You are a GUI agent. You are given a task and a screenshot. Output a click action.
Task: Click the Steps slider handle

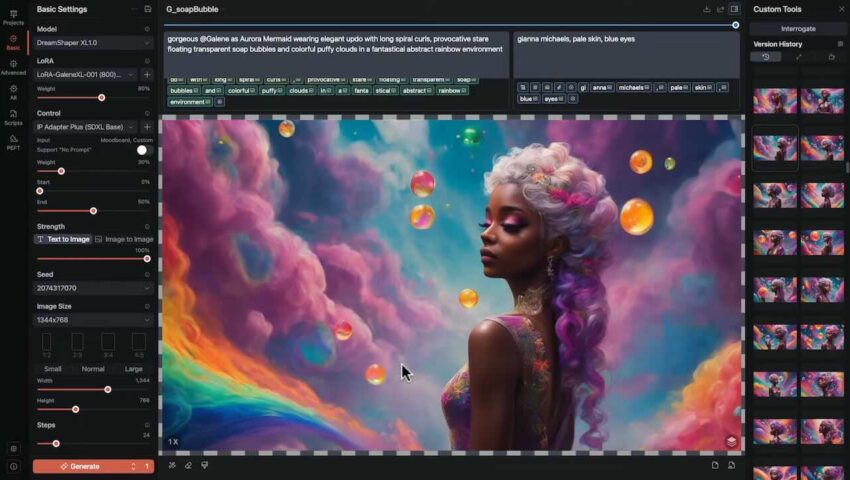(56, 443)
